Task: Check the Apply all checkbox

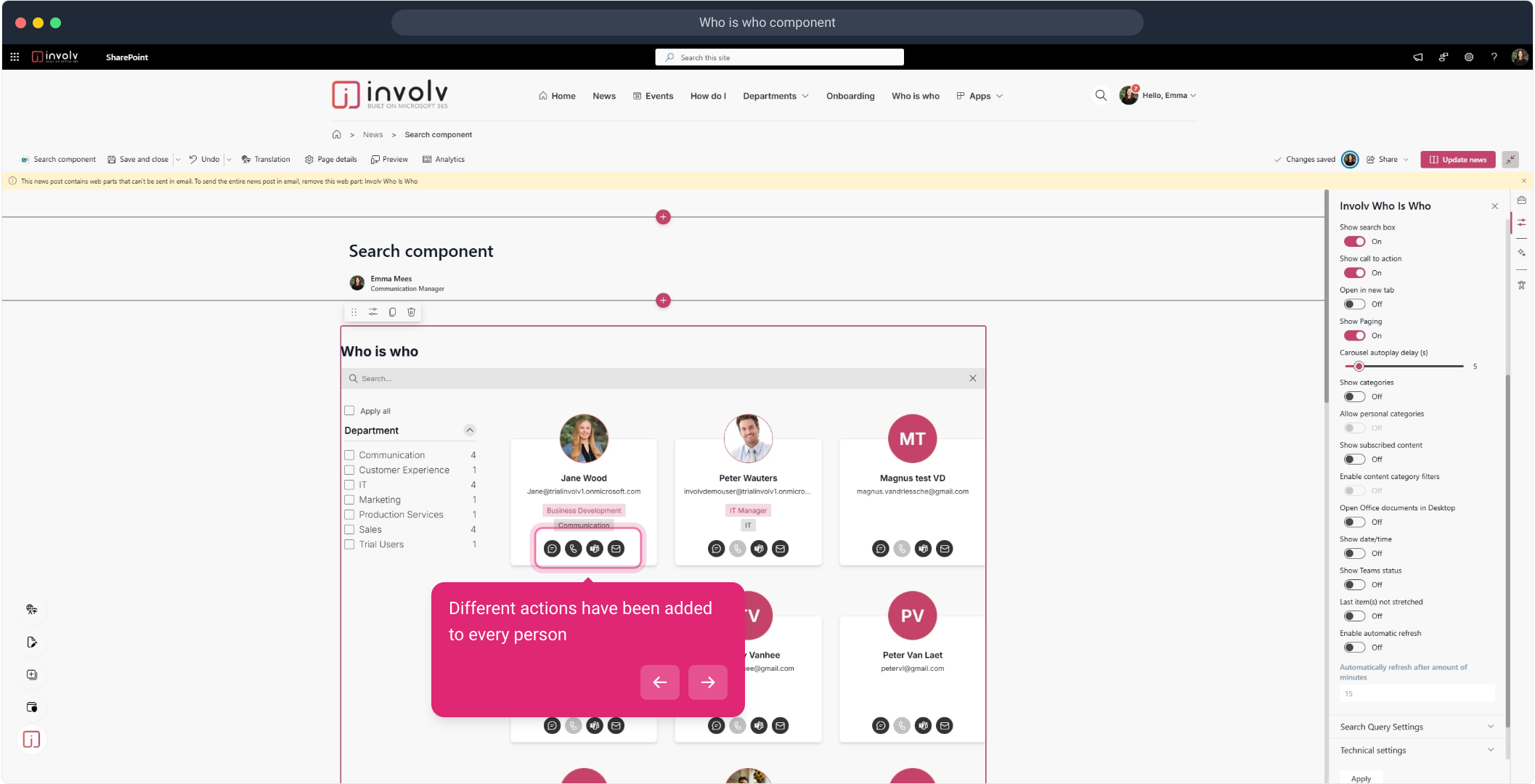Action: pos(349,410)
